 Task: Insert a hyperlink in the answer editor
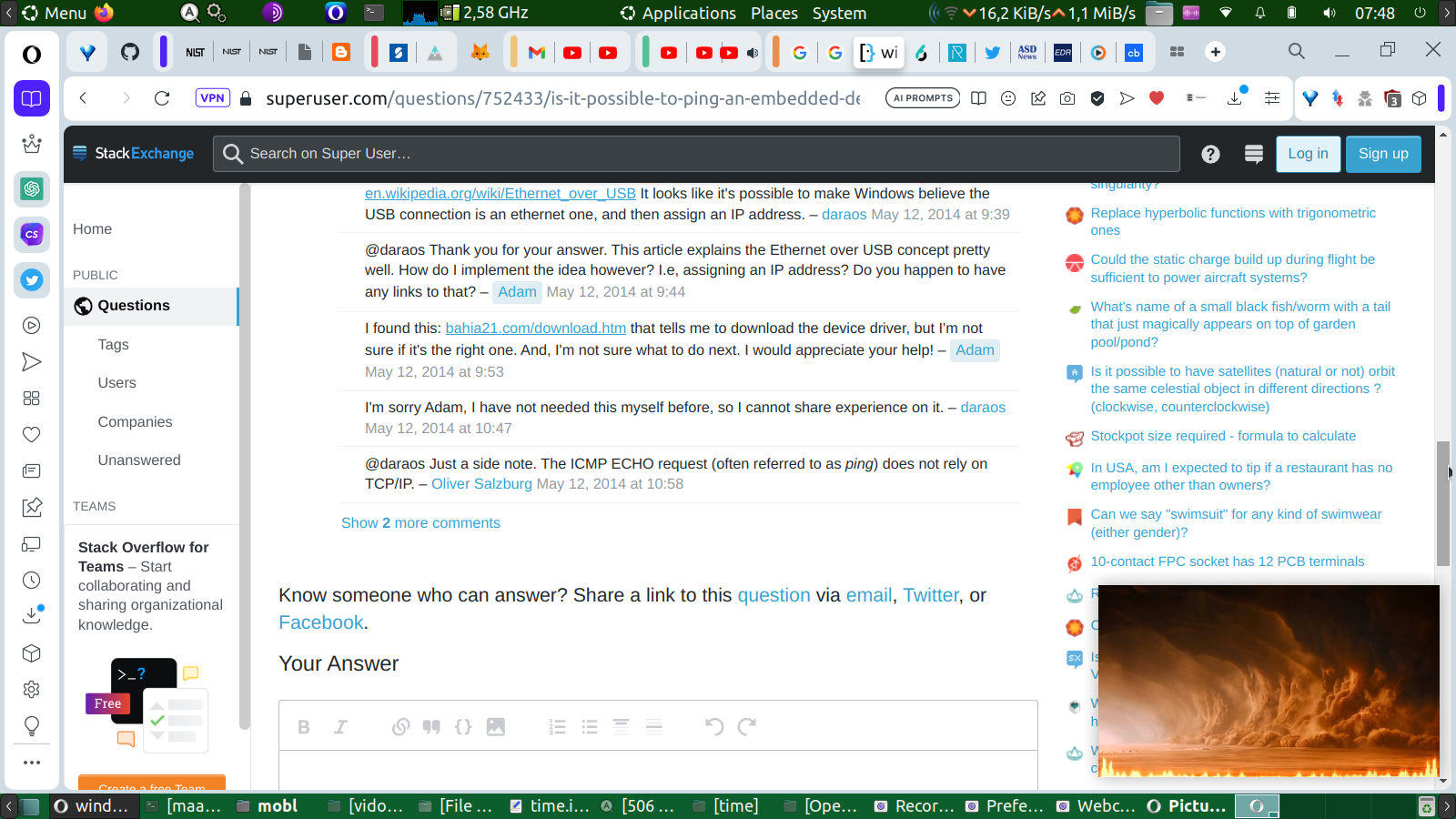(400, 726)
